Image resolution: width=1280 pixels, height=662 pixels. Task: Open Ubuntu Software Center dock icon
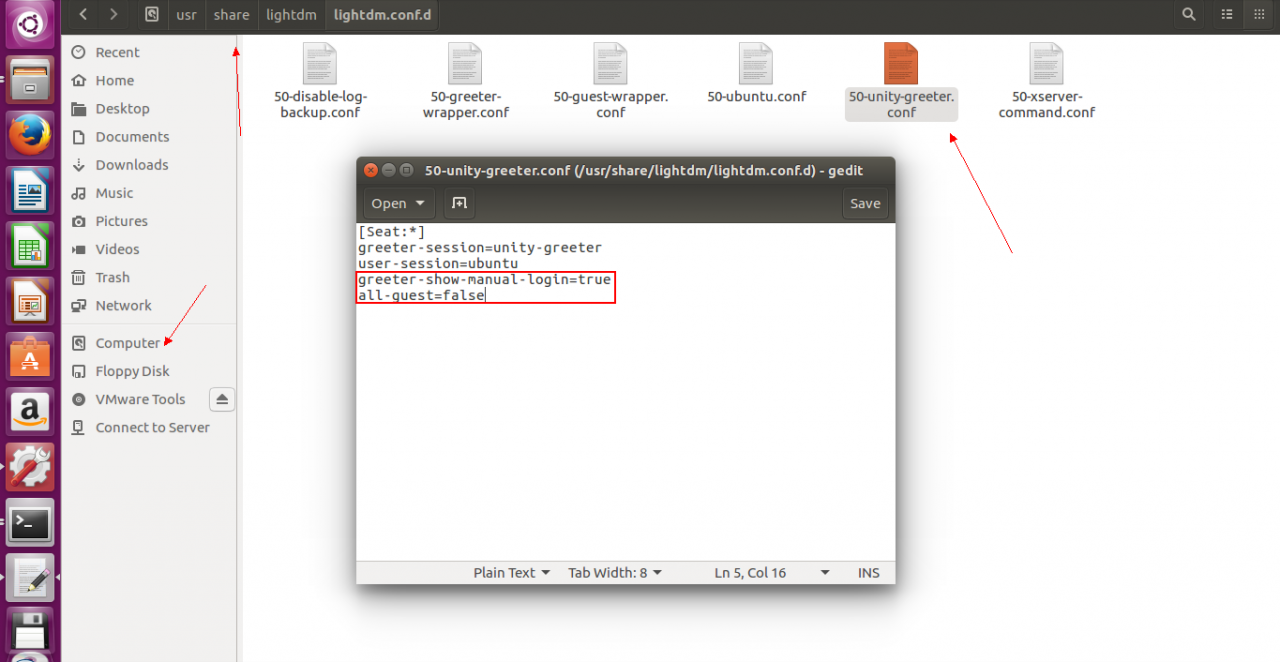click(30, 357)
